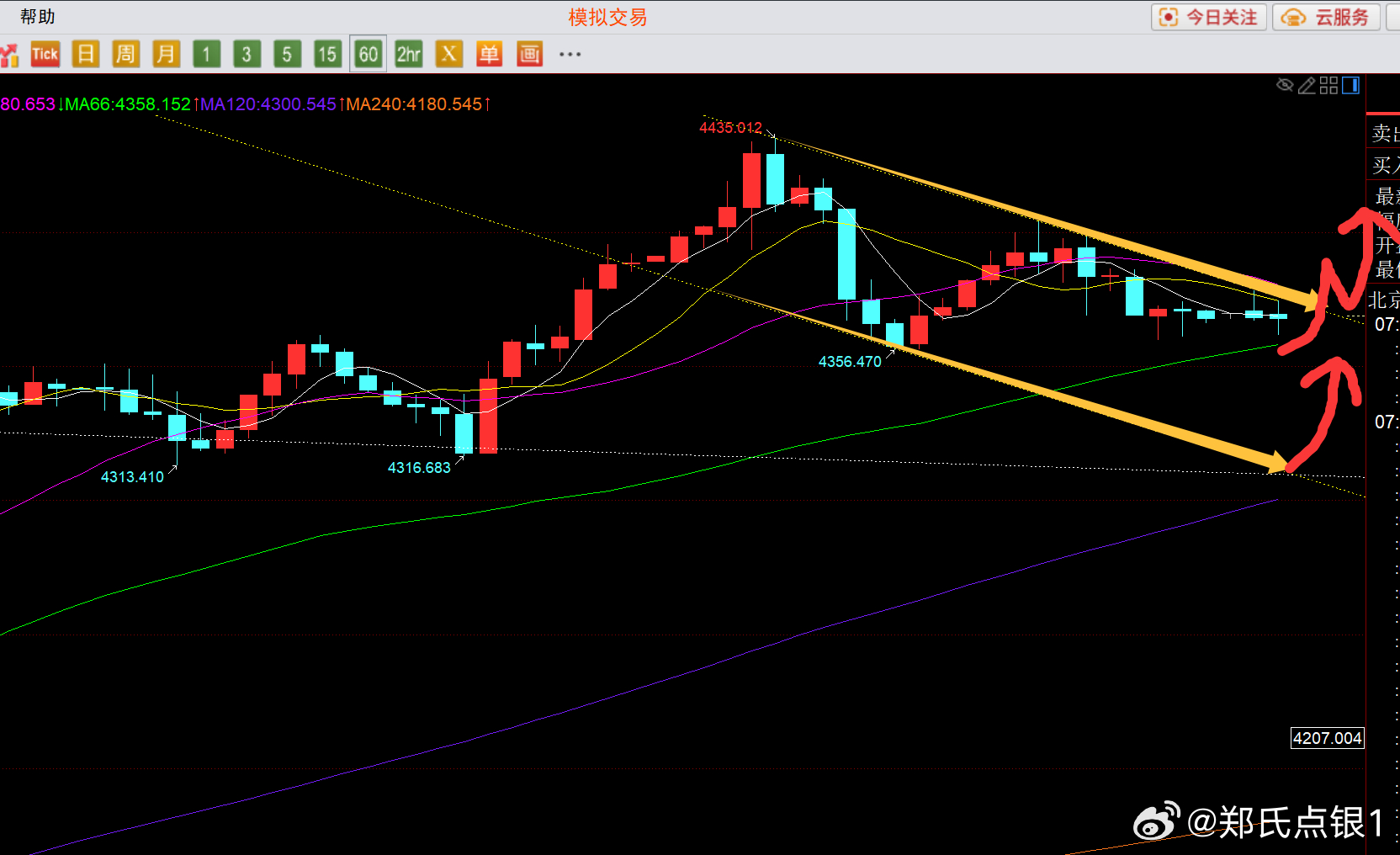Switch to the 15-minute chart period
1400x855 pixels.
pos(327,55)
